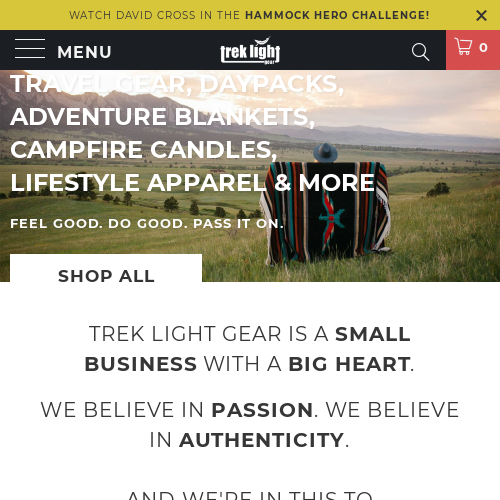This screenshot has height=500, width=500.
Task: Click the search magnifier icon
Action: point(420,52)
